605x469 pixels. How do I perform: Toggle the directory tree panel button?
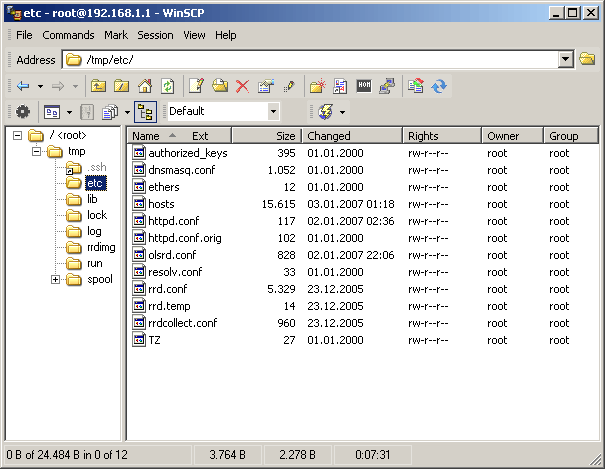(144, 112)
